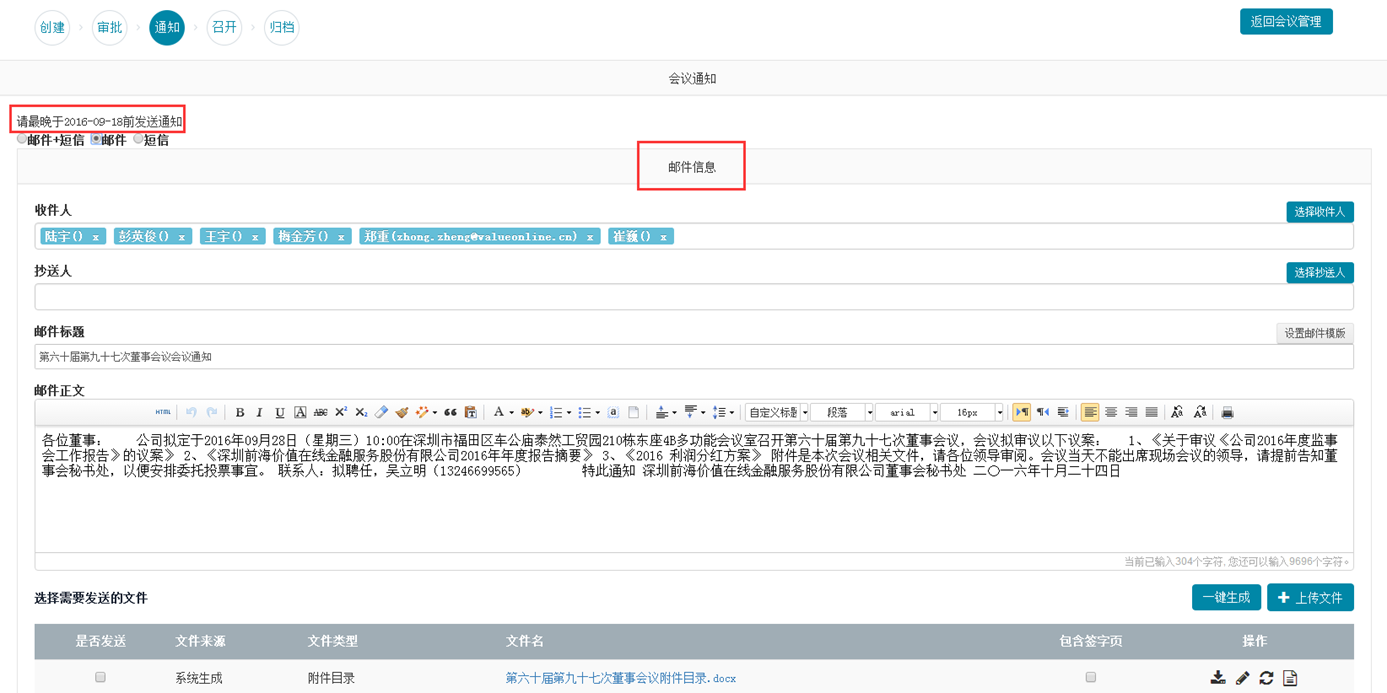1387x693 pixels.
Task: Apply character border formatting
Action: [x=300, y=412]
